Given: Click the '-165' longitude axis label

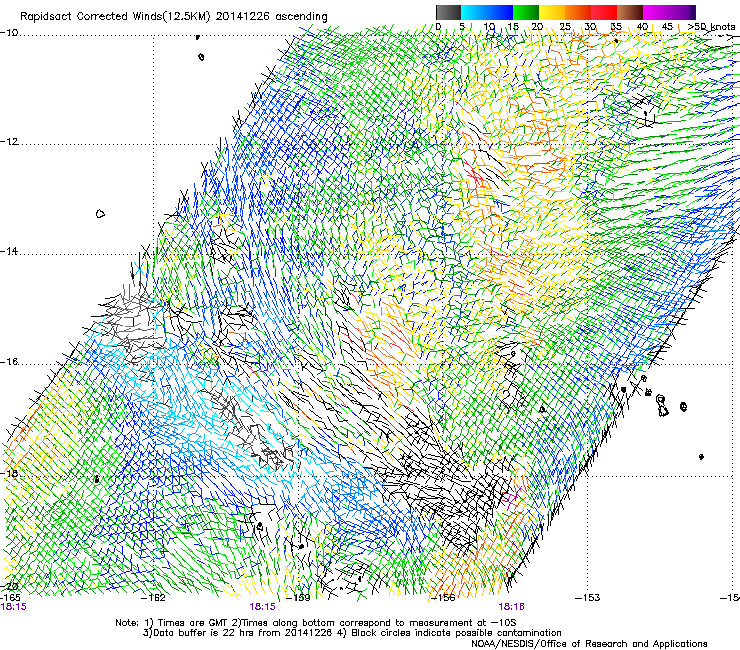Looking at the screenshot, I should tap(10, 597).
